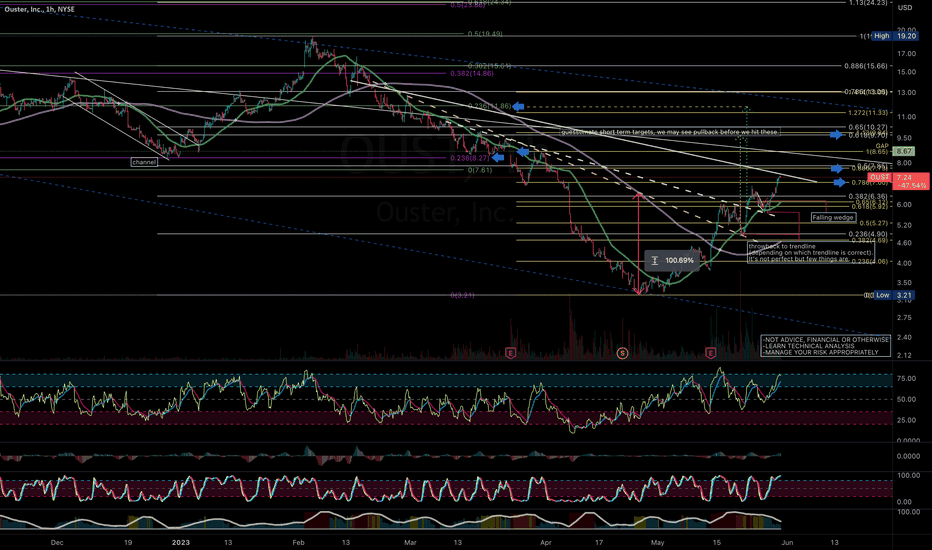Image resolution: width=932 pixels, height=550 pixels.
Task: Select the Falling wedge text label
Action: pyautogui.click(x=833, y=218)
